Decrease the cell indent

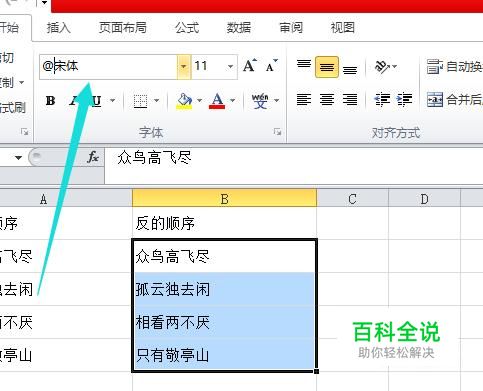click(x=382, y=99)
